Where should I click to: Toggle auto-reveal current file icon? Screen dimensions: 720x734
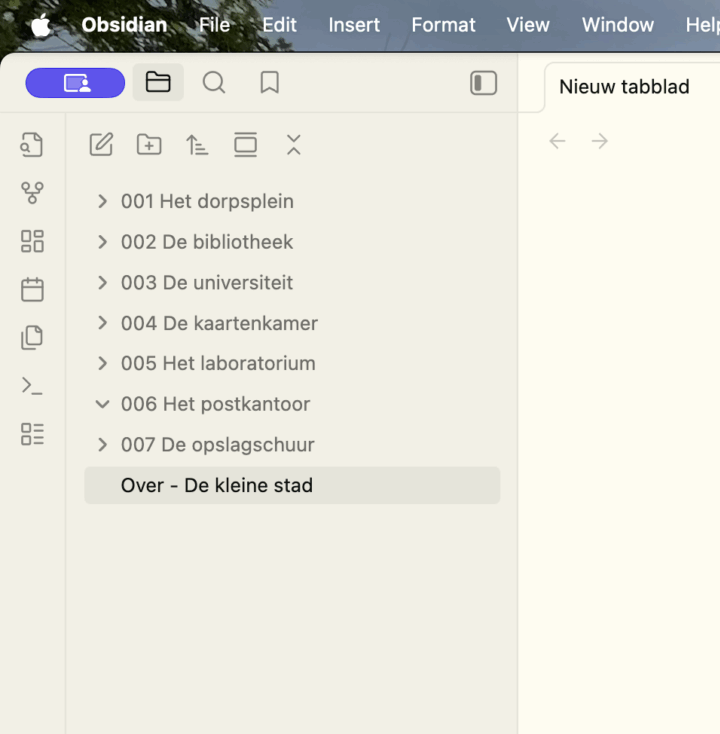(245, 145)
